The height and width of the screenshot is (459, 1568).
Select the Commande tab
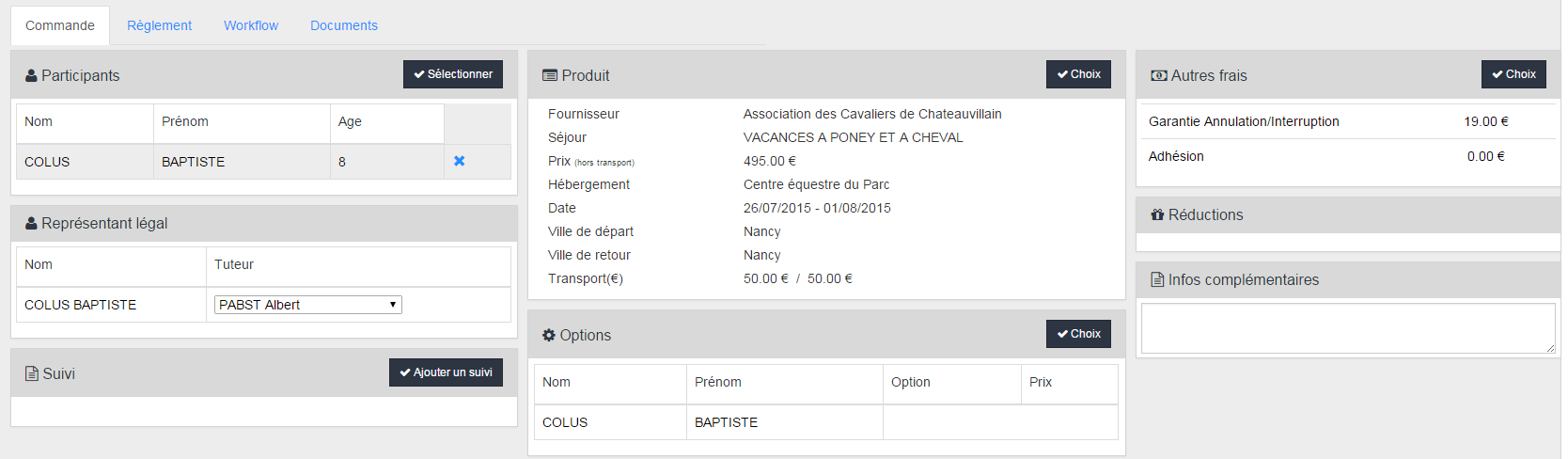tap(60, 25)
